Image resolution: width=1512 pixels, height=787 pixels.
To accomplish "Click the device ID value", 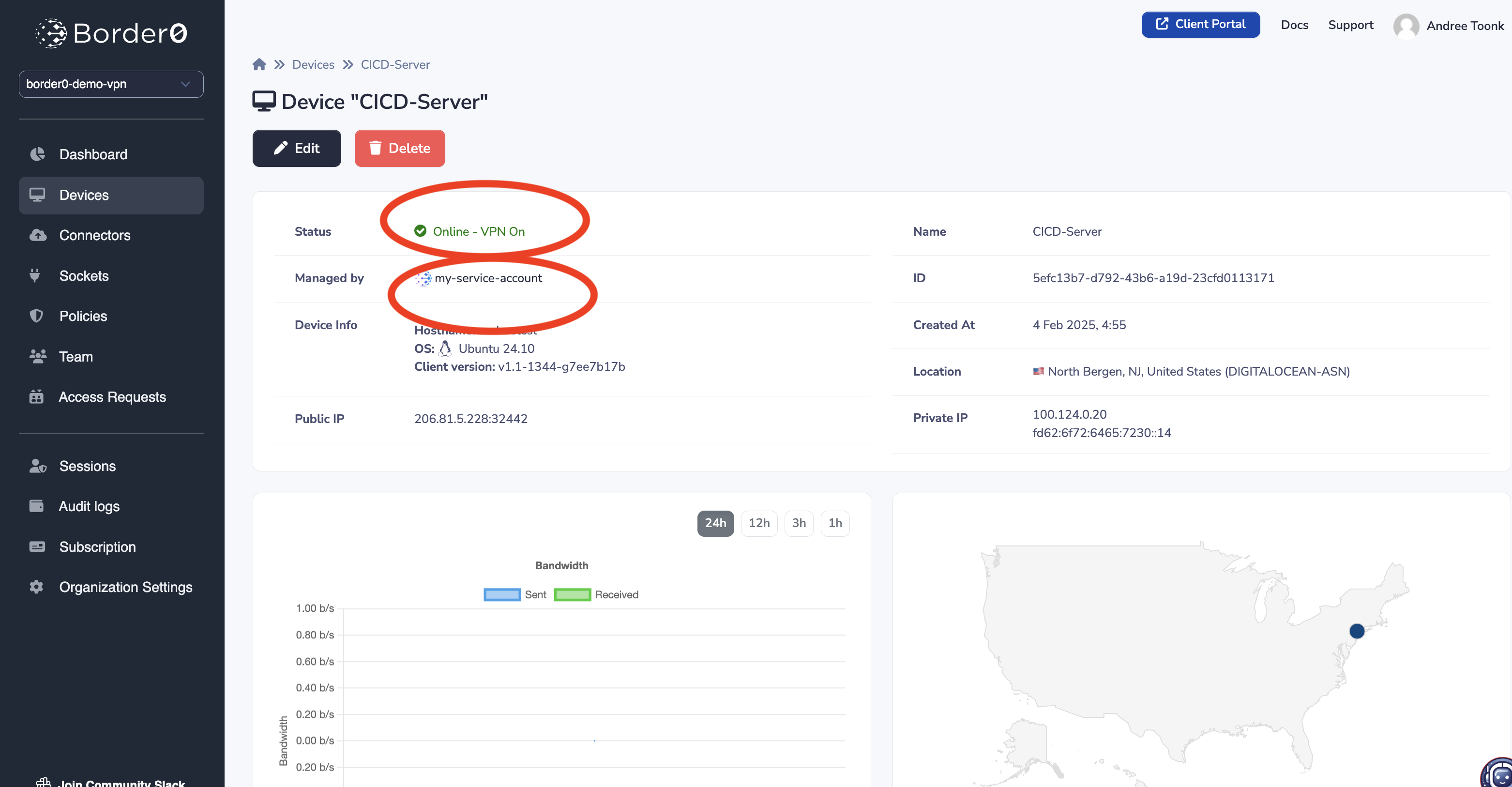I will 1153,278.
